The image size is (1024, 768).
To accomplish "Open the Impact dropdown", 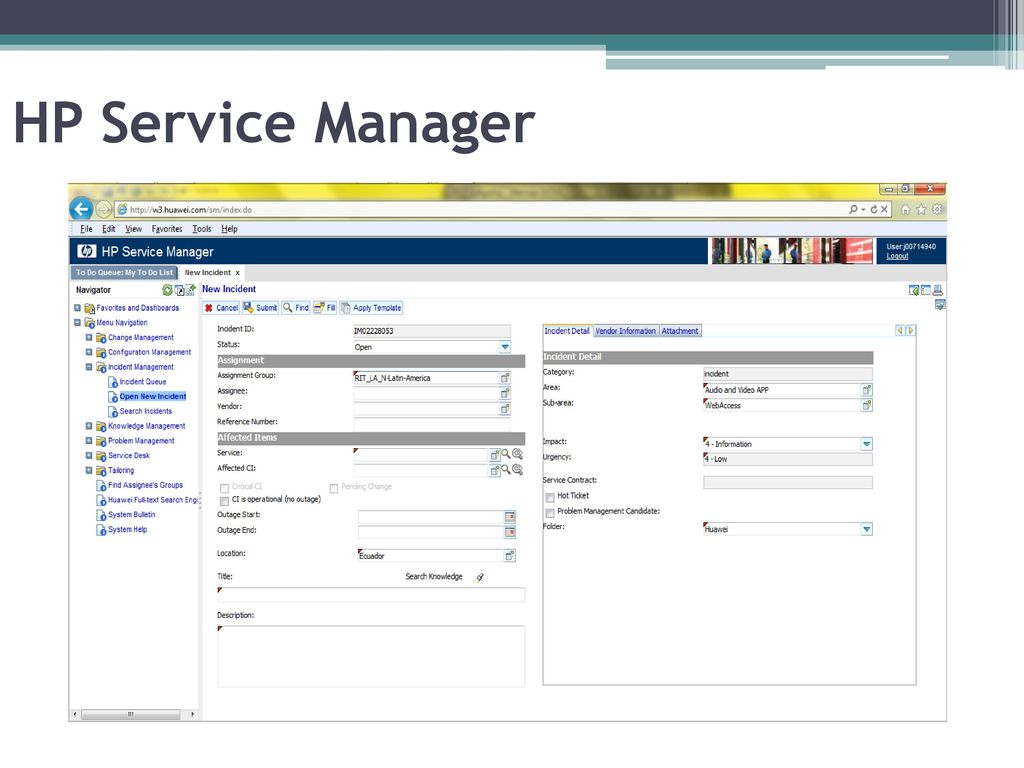I will 867,444.
